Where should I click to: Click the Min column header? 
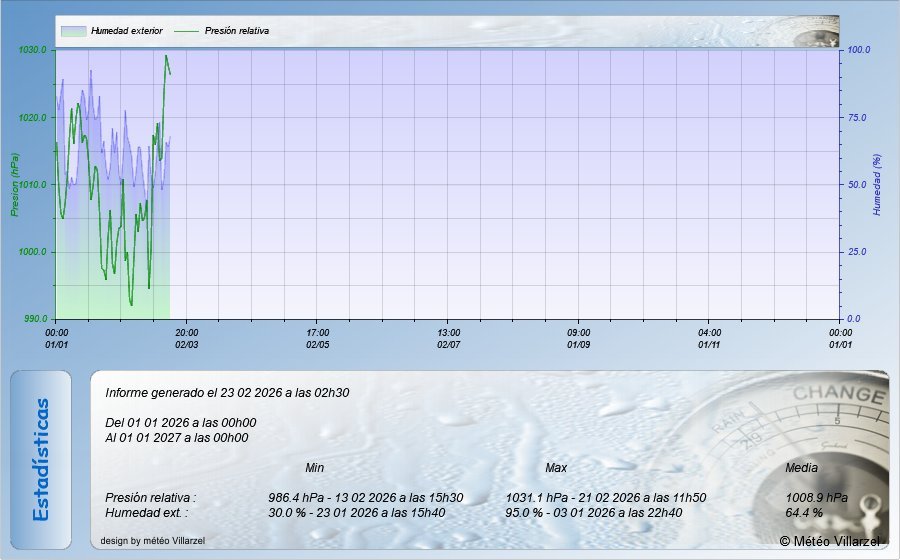(314, 468)
